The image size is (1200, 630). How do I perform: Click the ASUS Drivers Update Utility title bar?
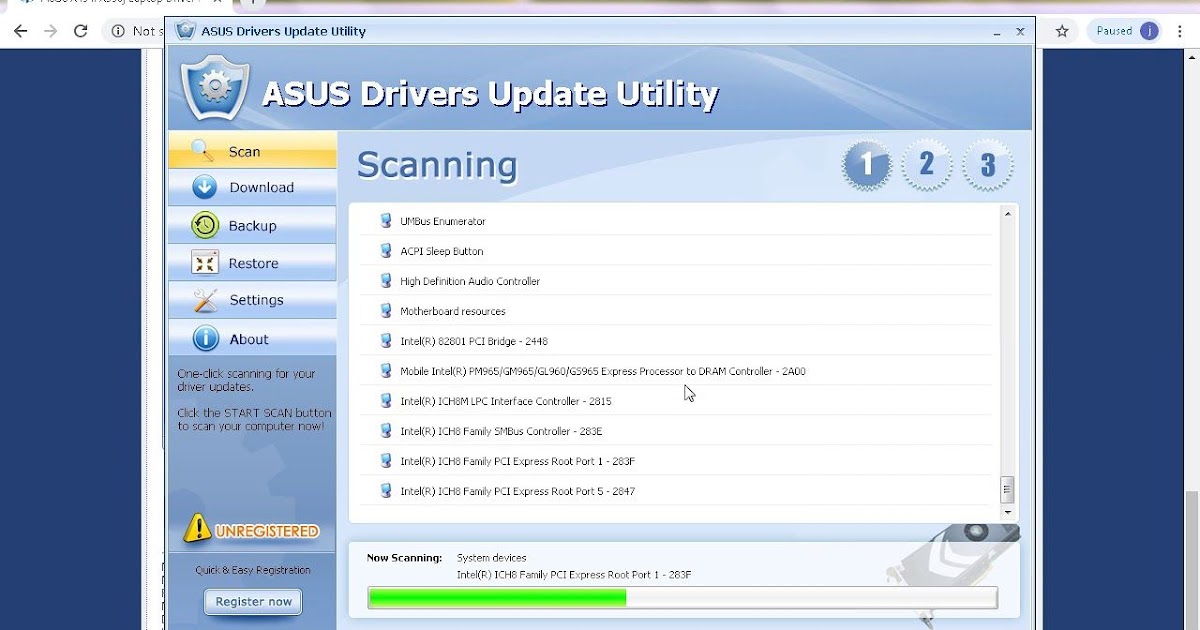click(x=600, y=31)
